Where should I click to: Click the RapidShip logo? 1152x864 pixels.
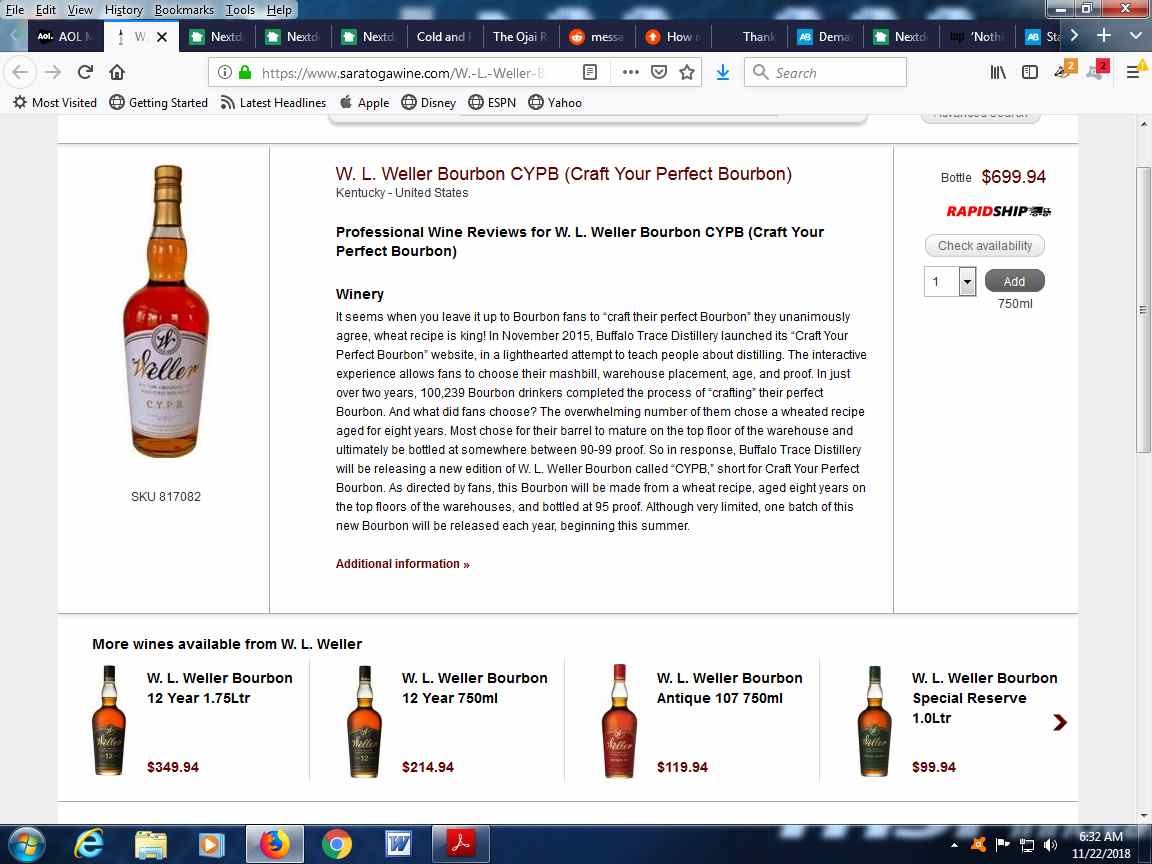(998, 211)
